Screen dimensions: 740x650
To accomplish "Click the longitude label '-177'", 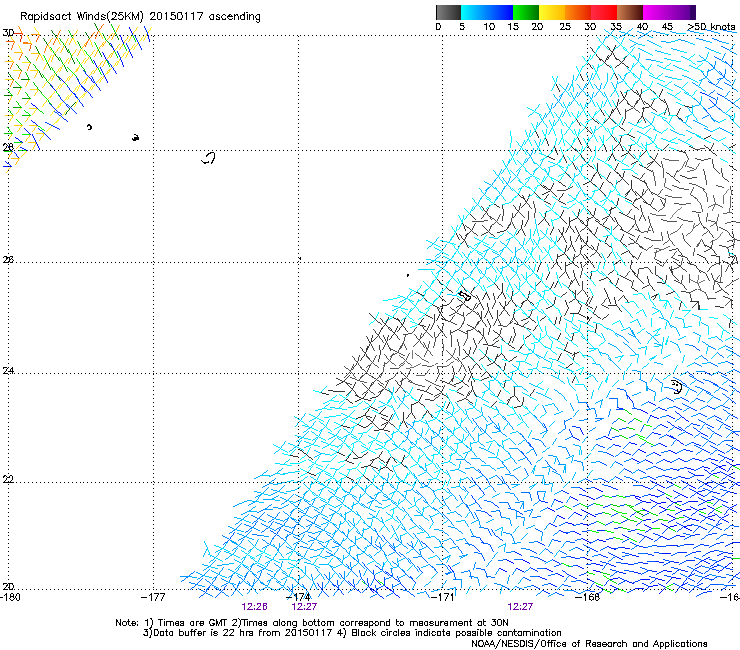I will [x=153, y=597].
